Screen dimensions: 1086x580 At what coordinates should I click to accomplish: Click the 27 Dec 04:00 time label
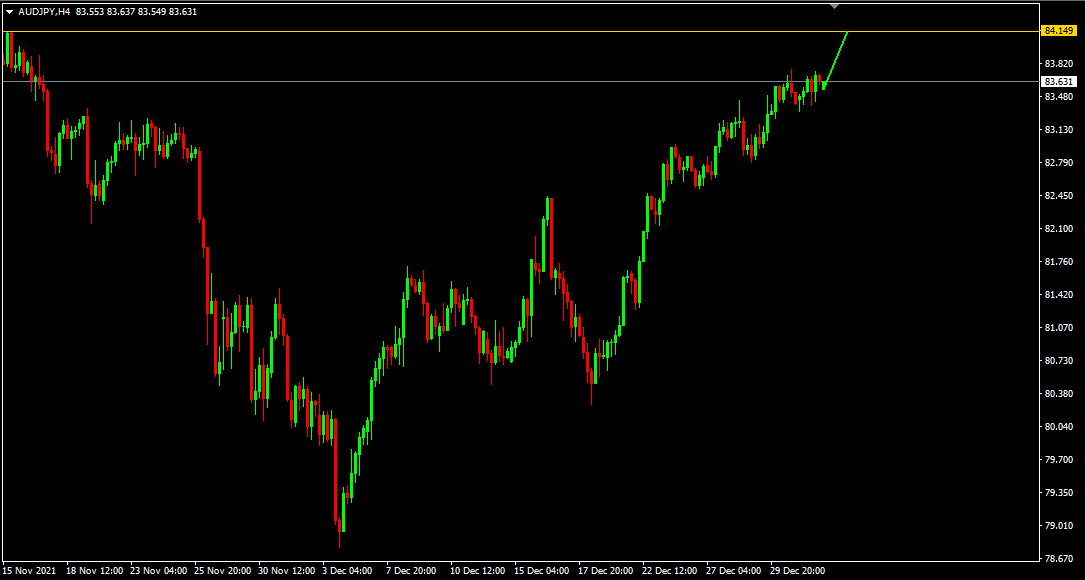733,571
